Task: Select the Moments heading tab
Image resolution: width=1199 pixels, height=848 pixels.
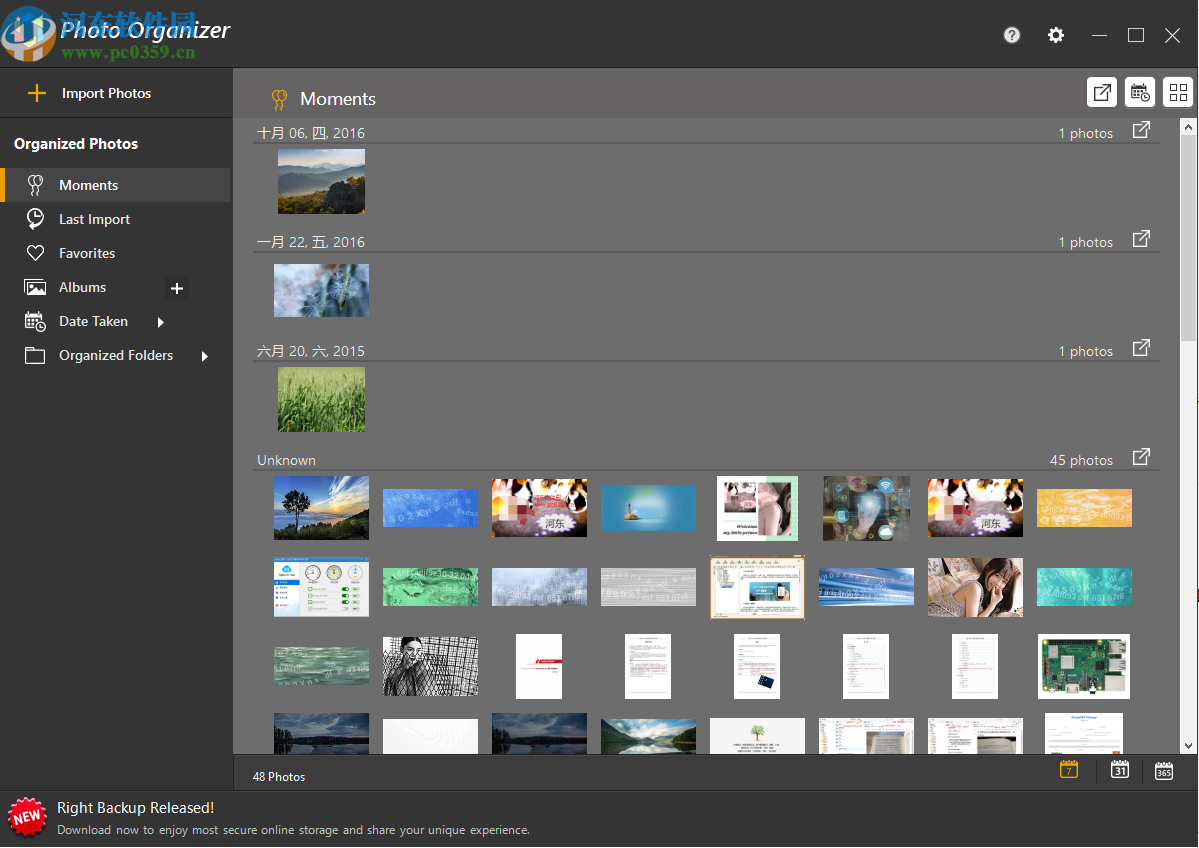Action: click(337, 99)
